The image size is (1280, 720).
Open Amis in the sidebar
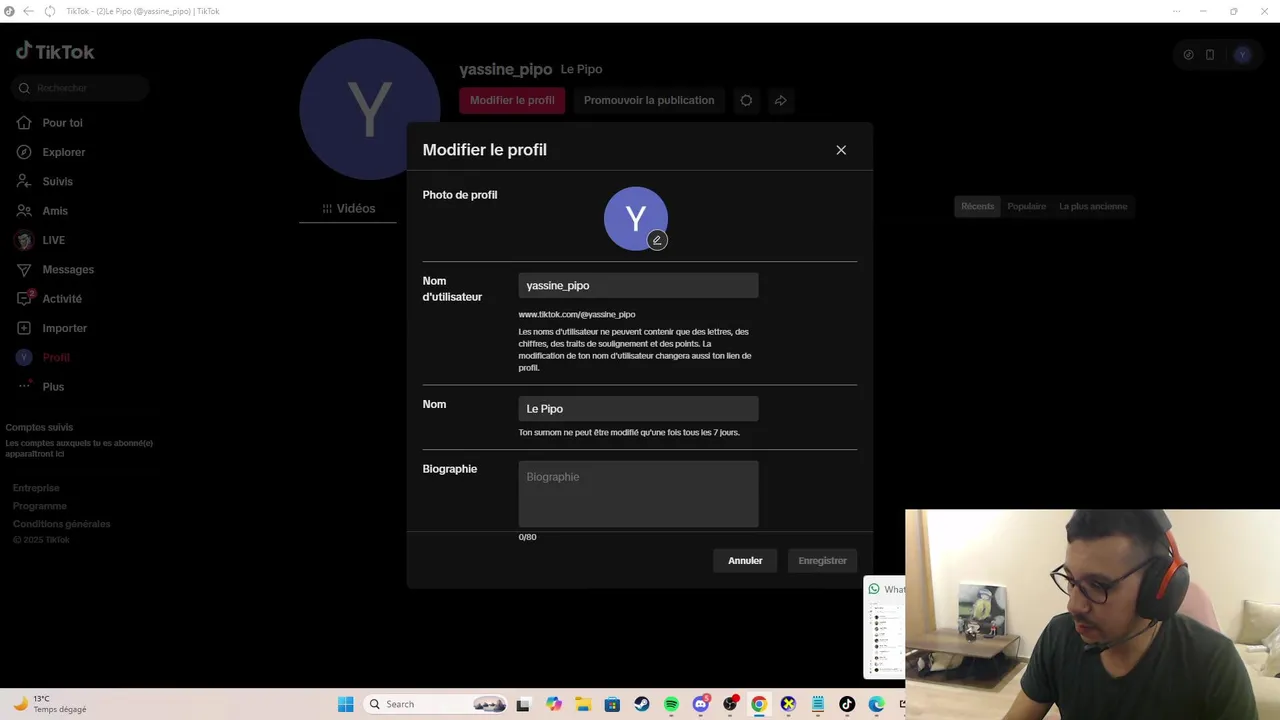[x=55, y=211]
